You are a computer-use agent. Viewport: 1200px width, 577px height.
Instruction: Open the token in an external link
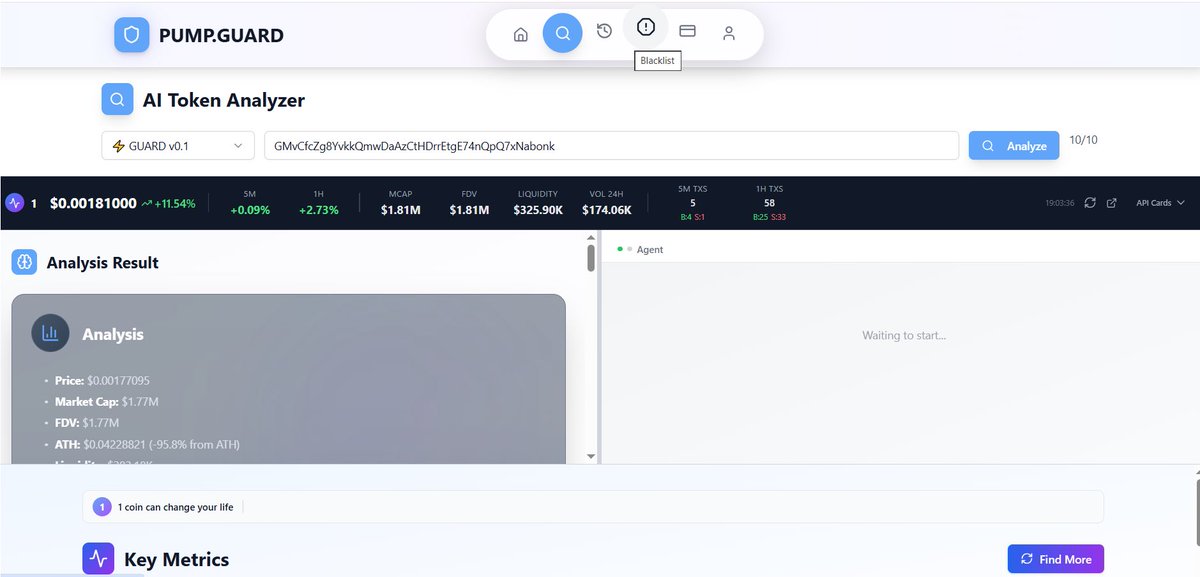[1111, 203]
